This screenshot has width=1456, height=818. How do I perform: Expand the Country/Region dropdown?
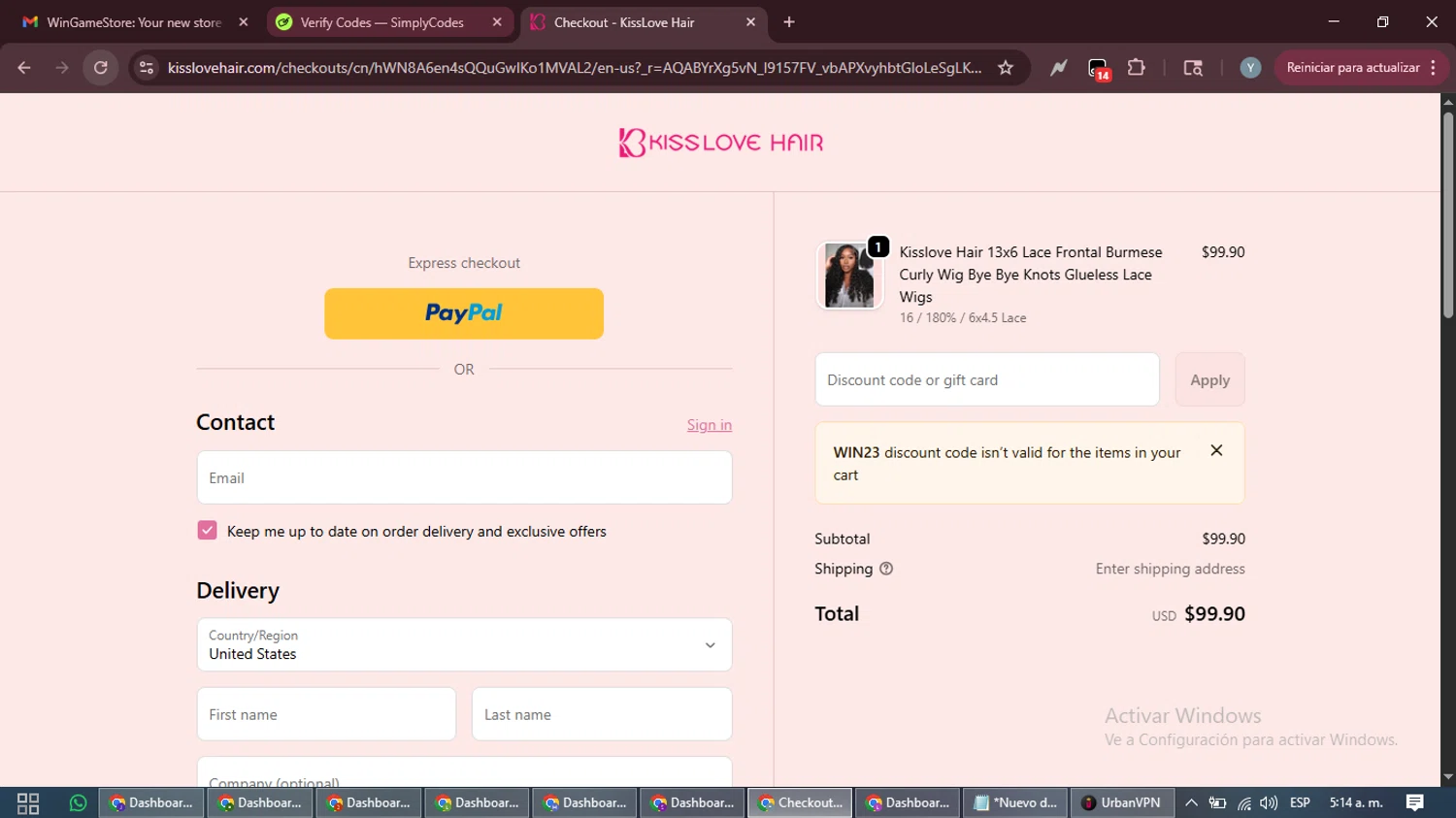click(464, 644)
